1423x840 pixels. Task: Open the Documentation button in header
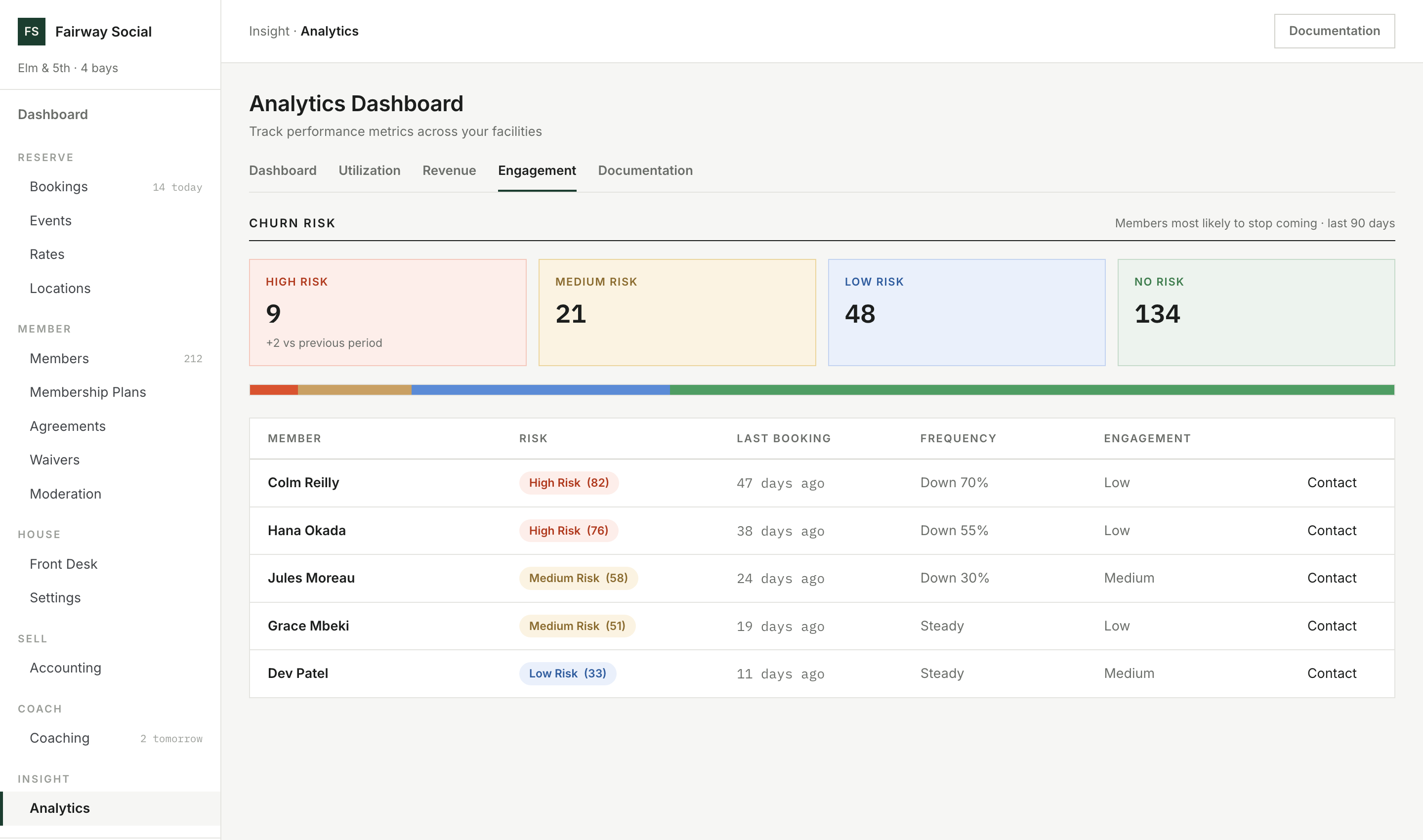[1334, 31]
